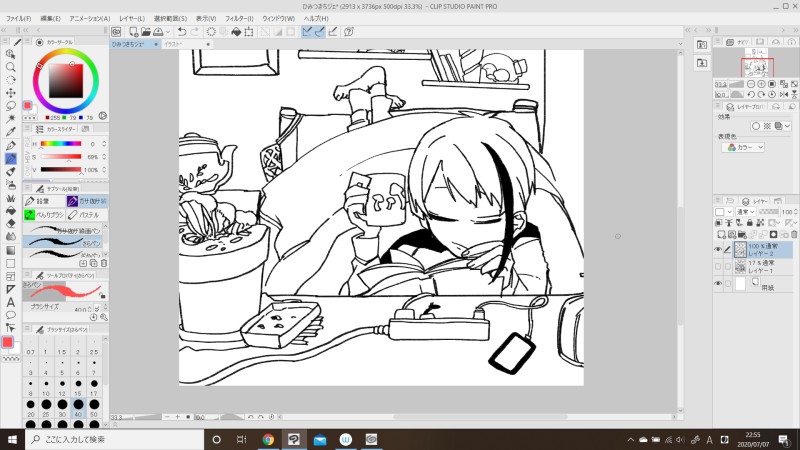The width and height of the screenshot is (800, 450).
Task: Select the Lasso selection tool
Action: point(11,106)
